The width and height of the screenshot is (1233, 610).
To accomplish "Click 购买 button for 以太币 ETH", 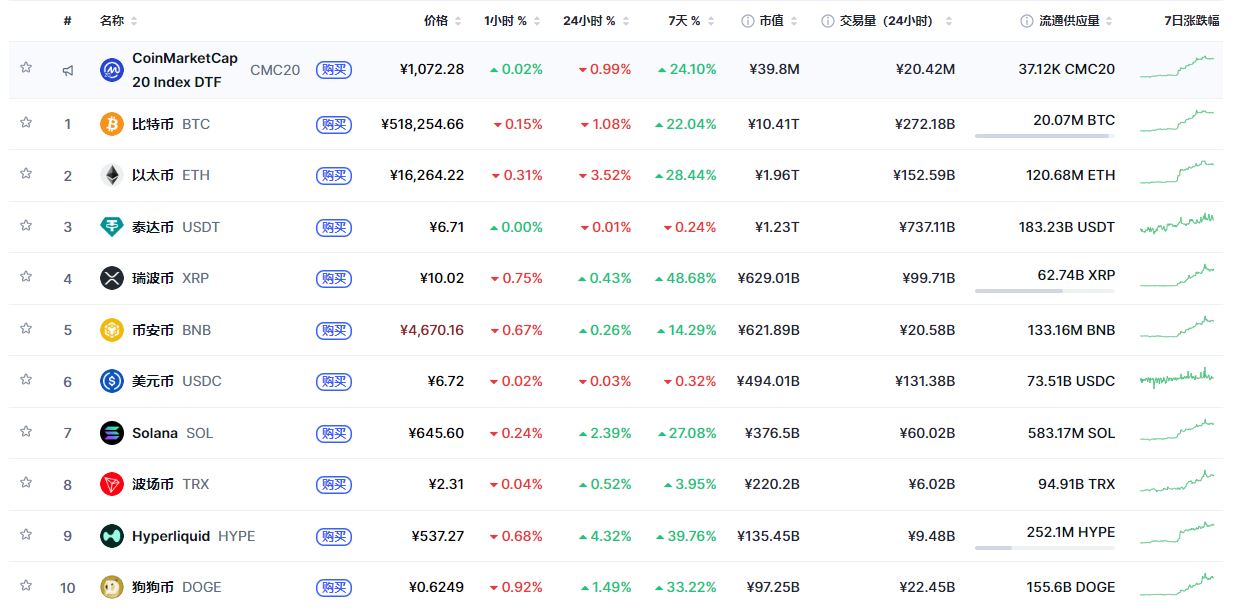I will pyautogui.click(x=334, y=175).
